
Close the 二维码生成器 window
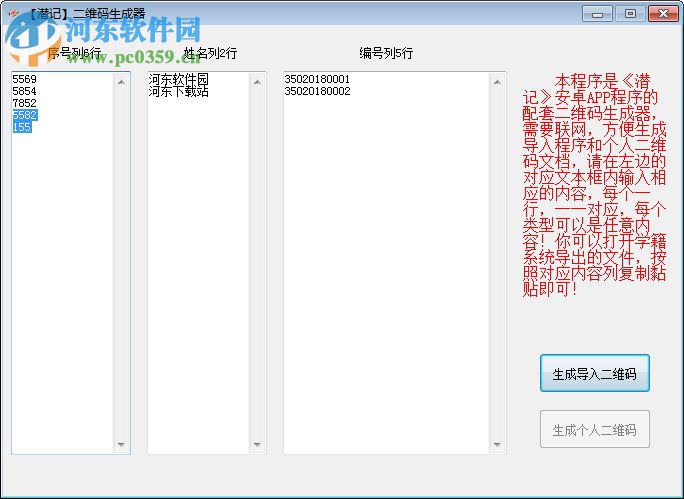(x=663, y=14)
